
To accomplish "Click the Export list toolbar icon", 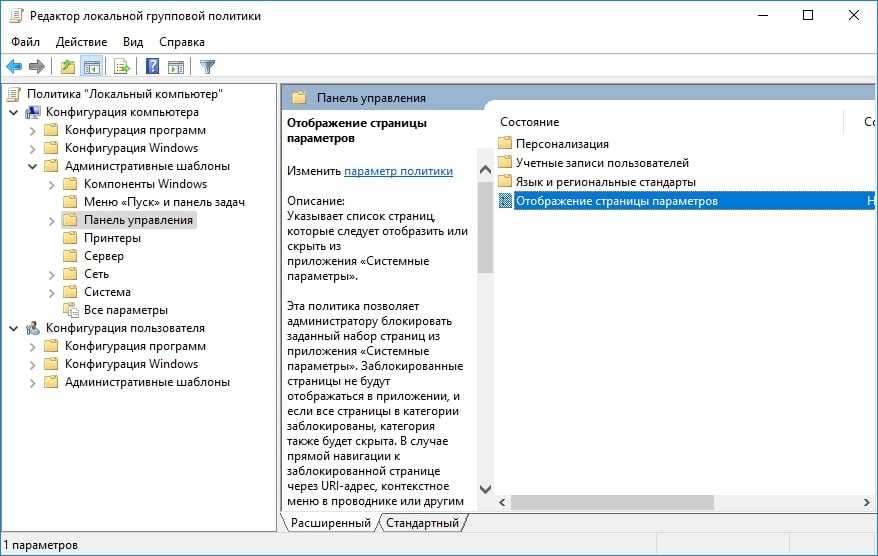I will [x=122, y=67].
